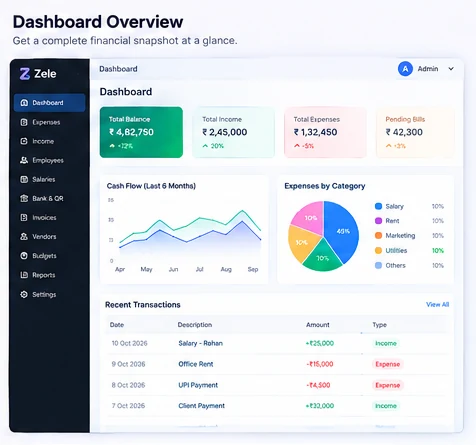
Task: Select Salaries from the sidebar
Action: coord(49,179)
